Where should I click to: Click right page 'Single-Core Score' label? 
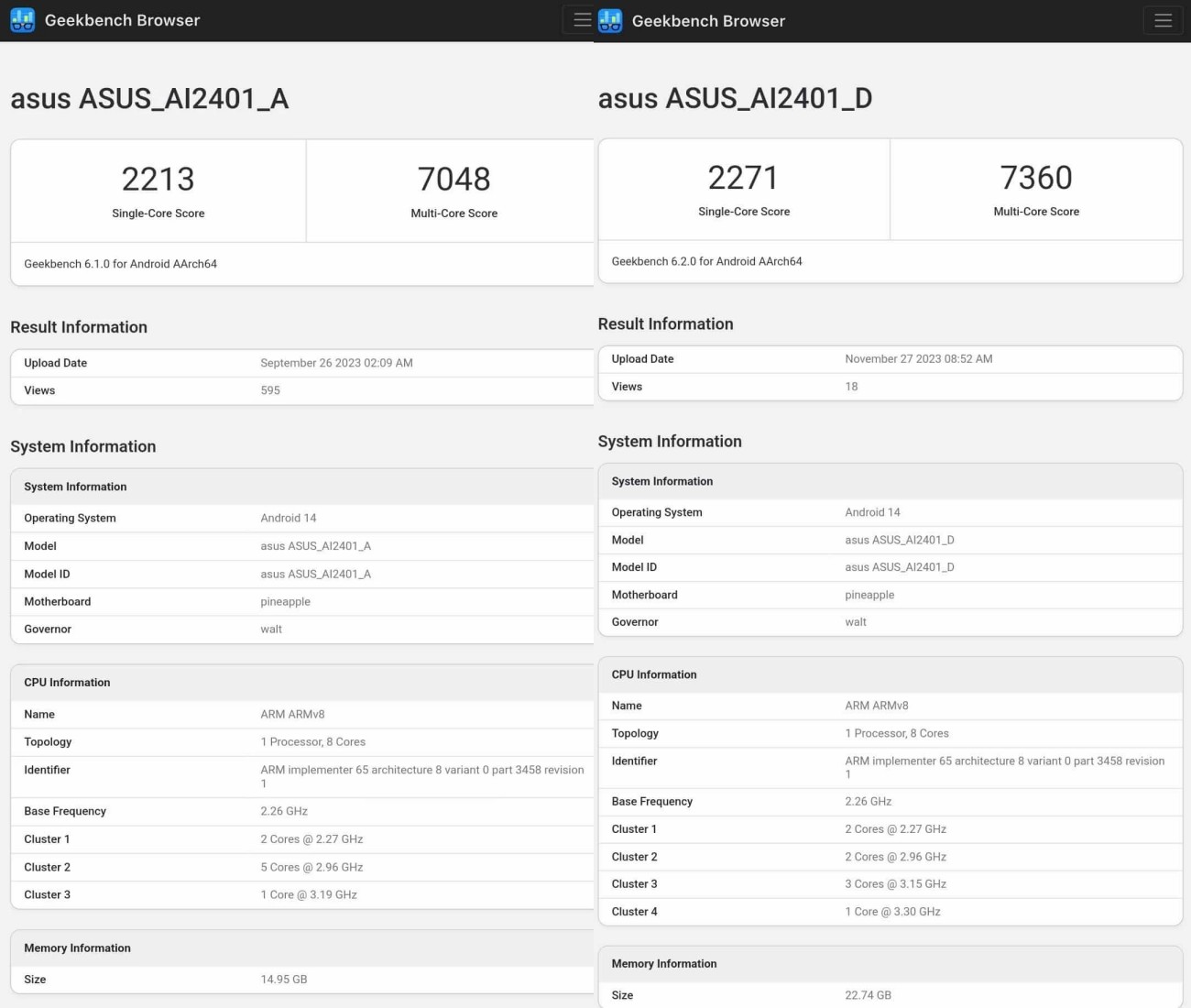click(744, 212)
